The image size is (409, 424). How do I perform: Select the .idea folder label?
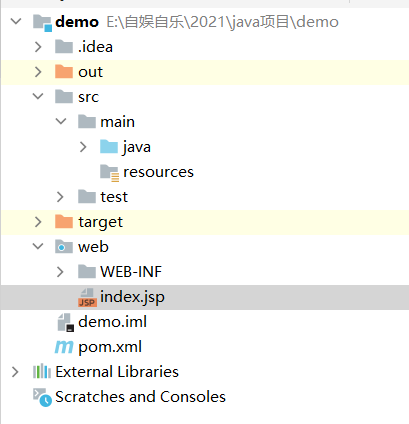pyautogui.click(x=95, y=47)
